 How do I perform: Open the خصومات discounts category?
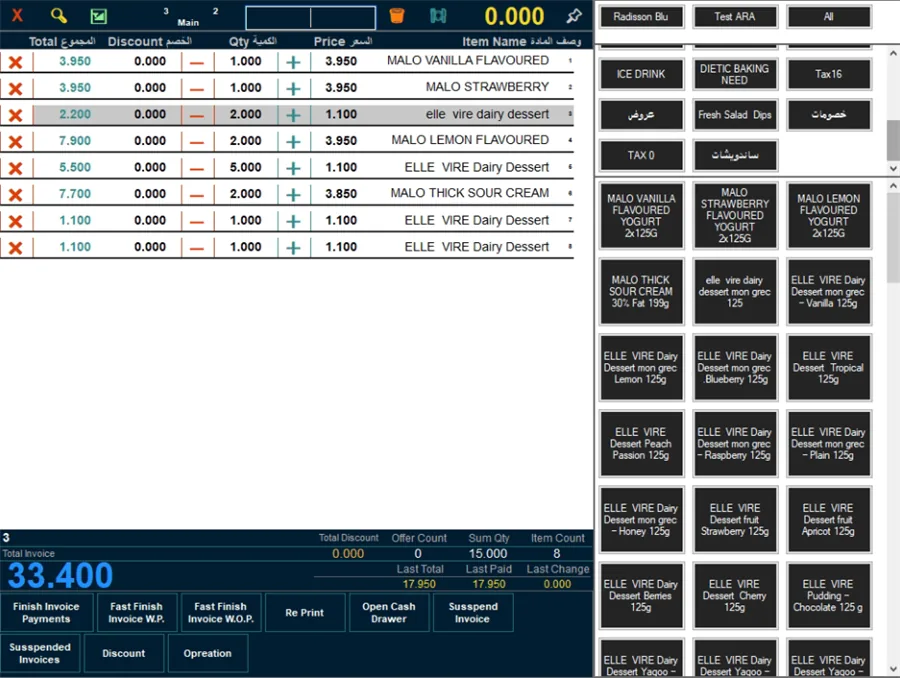tap(828, 115)
